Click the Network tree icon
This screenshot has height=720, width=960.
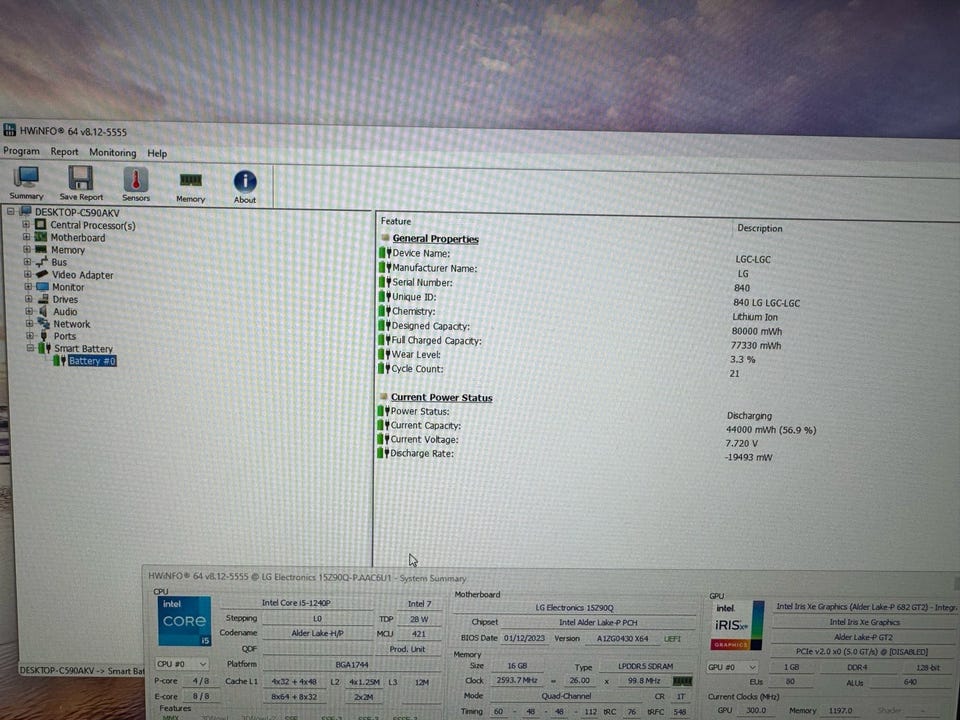[x=43, y=323]
